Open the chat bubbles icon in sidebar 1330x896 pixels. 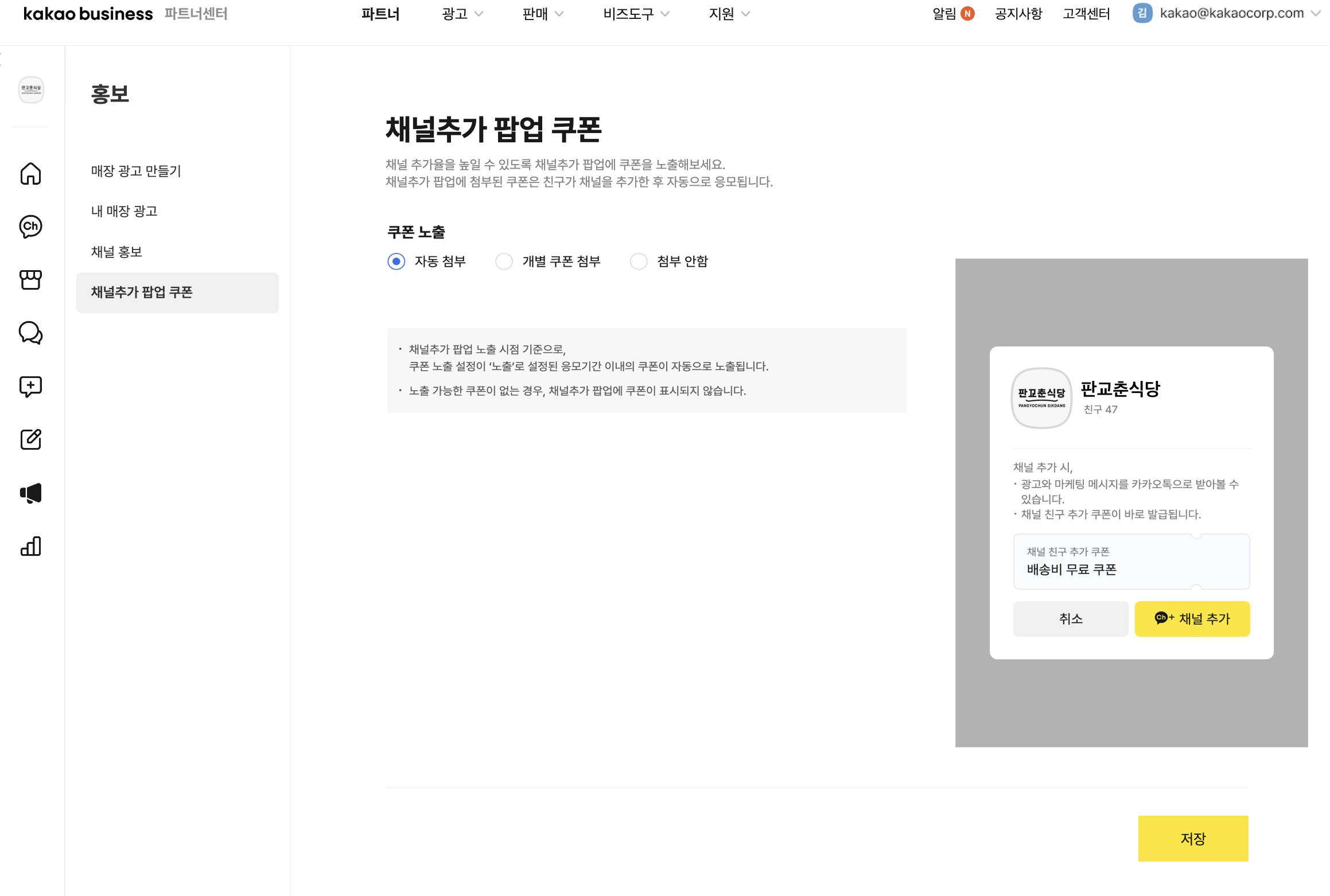coord(30,333)
